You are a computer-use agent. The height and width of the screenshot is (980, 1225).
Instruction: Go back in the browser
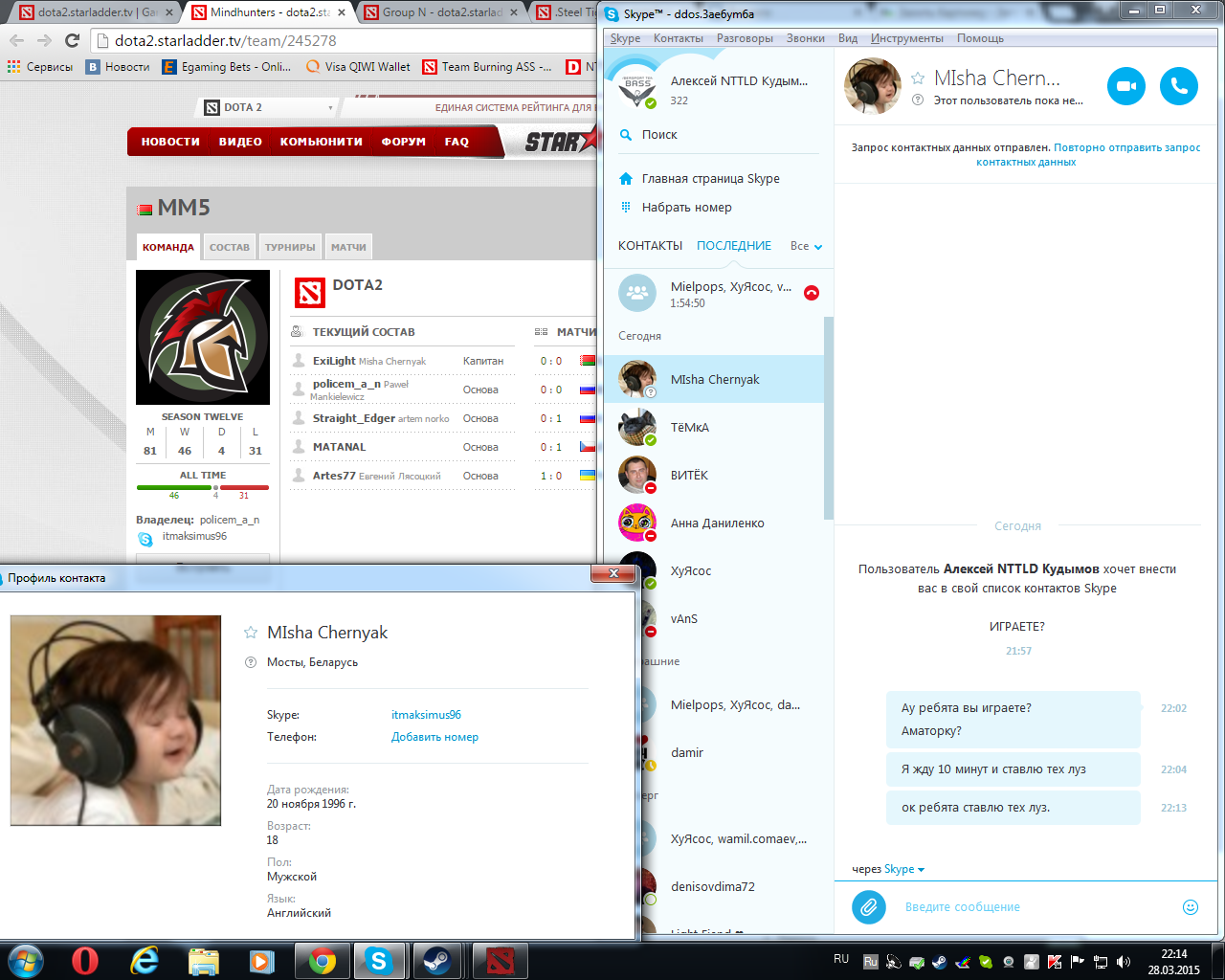tap(16, 40)
